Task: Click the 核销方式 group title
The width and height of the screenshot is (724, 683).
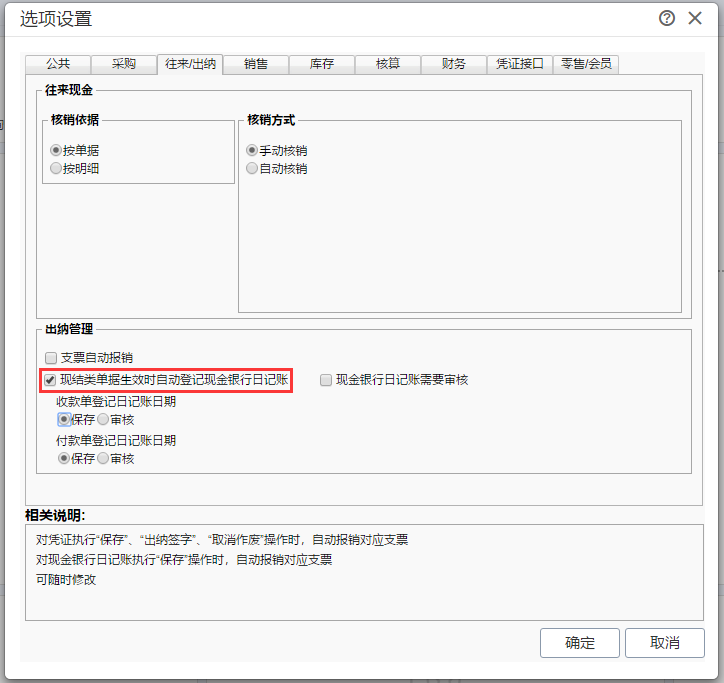Action: [271, 120]
